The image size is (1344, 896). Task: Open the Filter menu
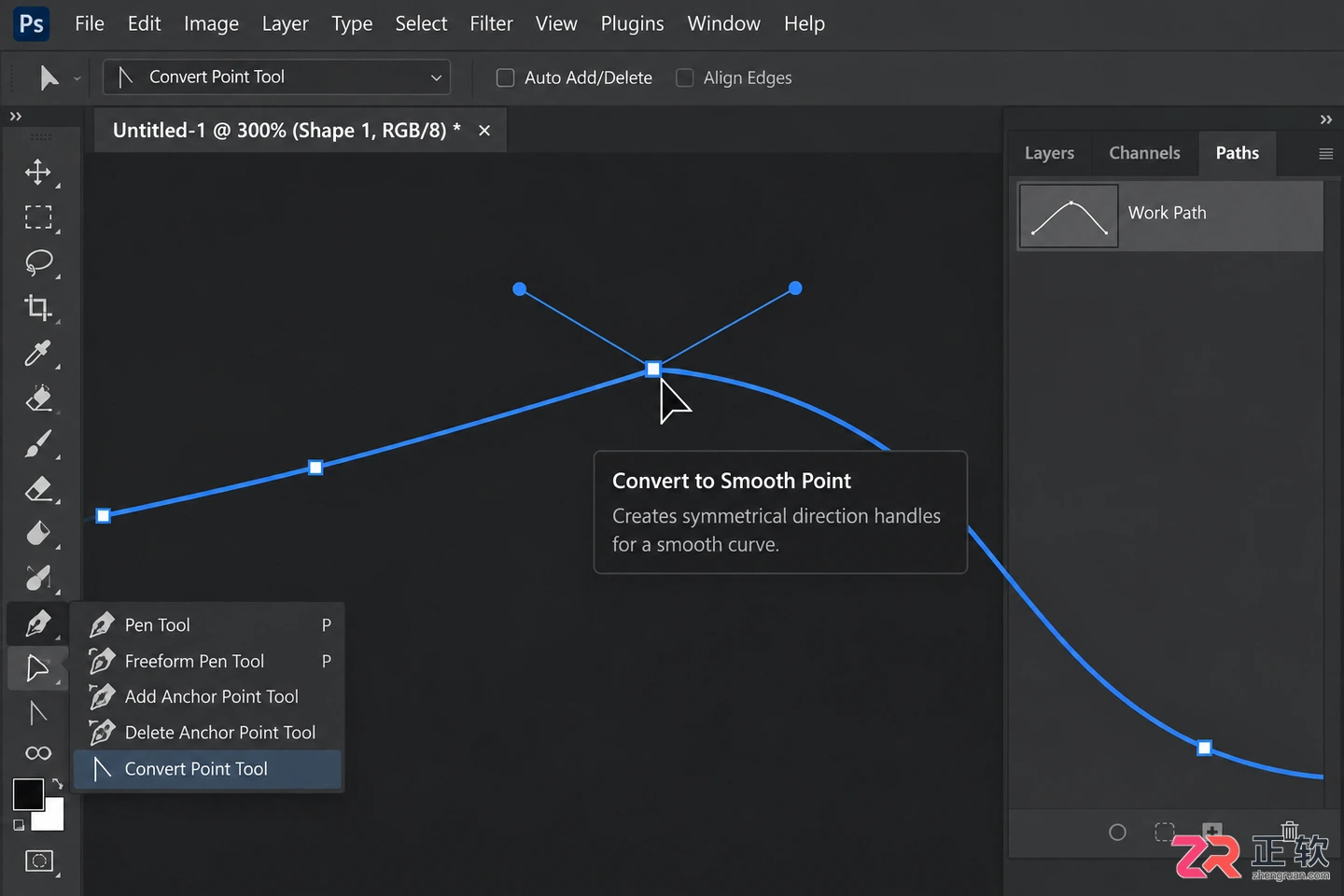coord(491,23)
